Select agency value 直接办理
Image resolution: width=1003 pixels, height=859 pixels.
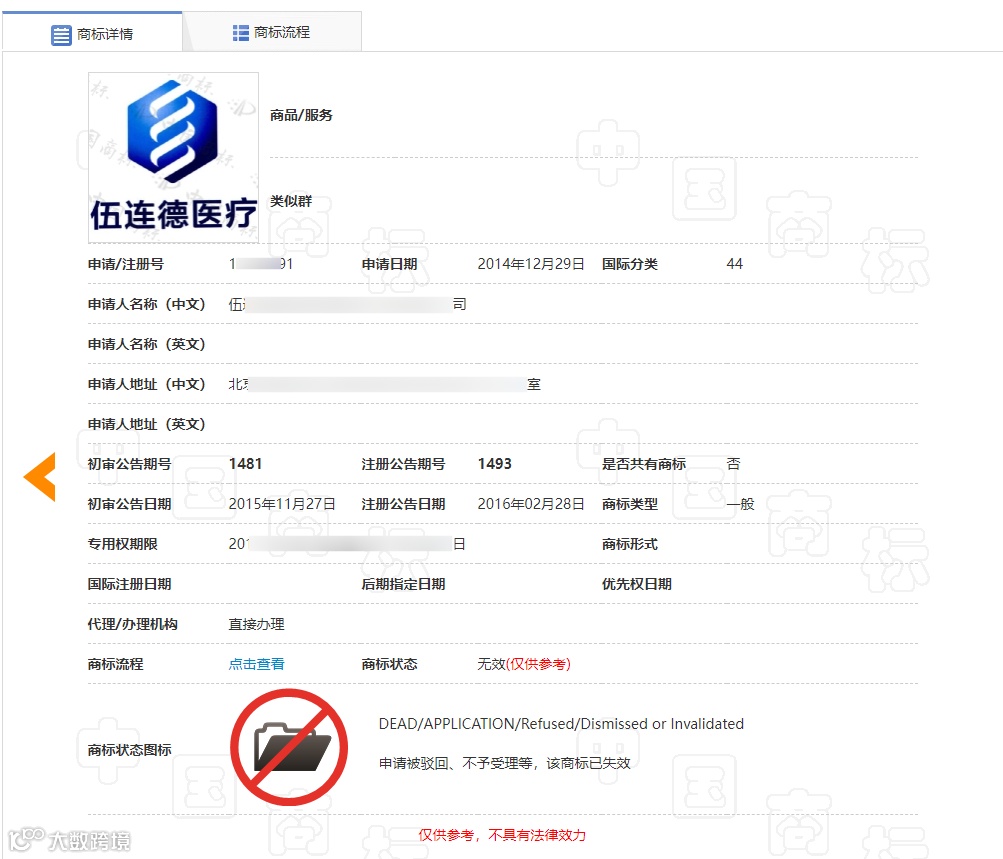(257, 624)
